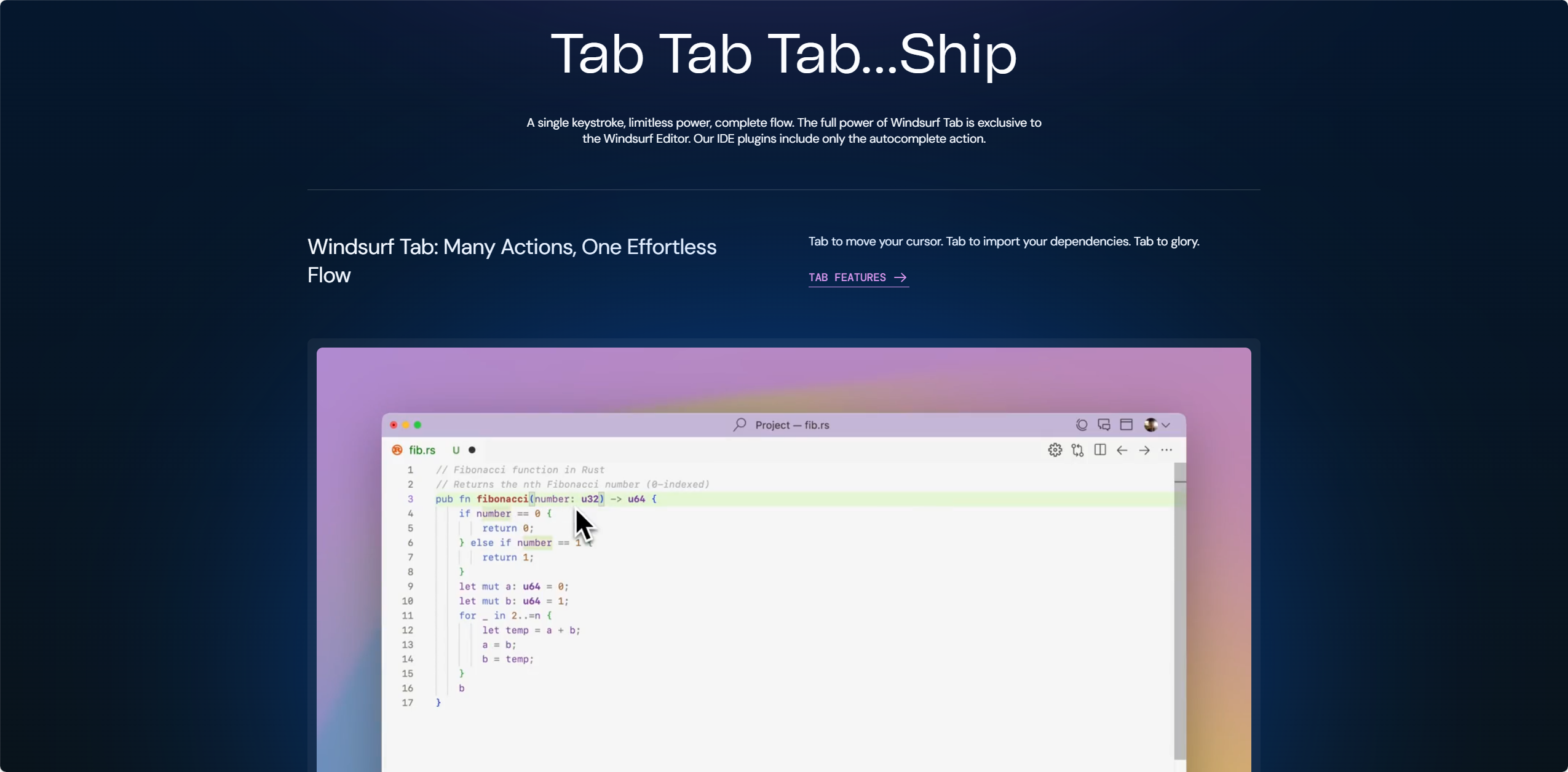Open the TAB FEATURES link

(858, 277)
